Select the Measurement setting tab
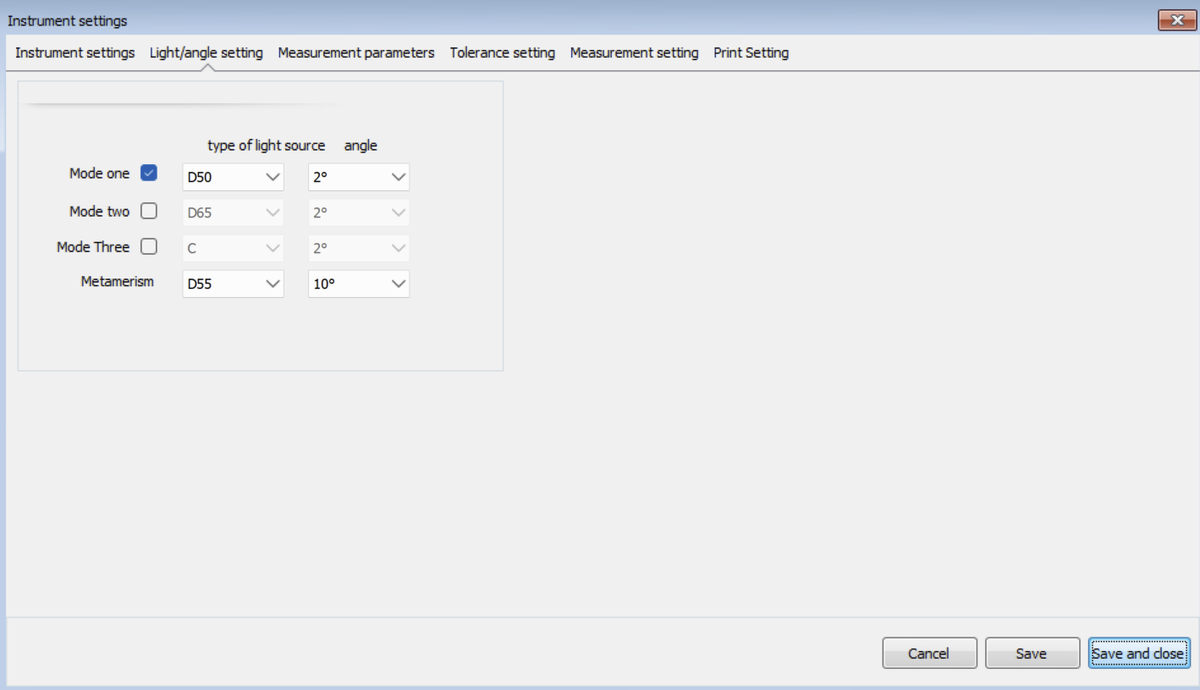The image size is (1200, 690). [x=634, y=53]
